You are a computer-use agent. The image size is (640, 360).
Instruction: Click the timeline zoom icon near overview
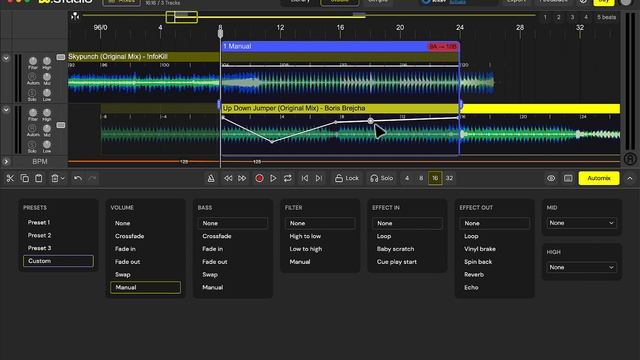click(x=75, y=16)
